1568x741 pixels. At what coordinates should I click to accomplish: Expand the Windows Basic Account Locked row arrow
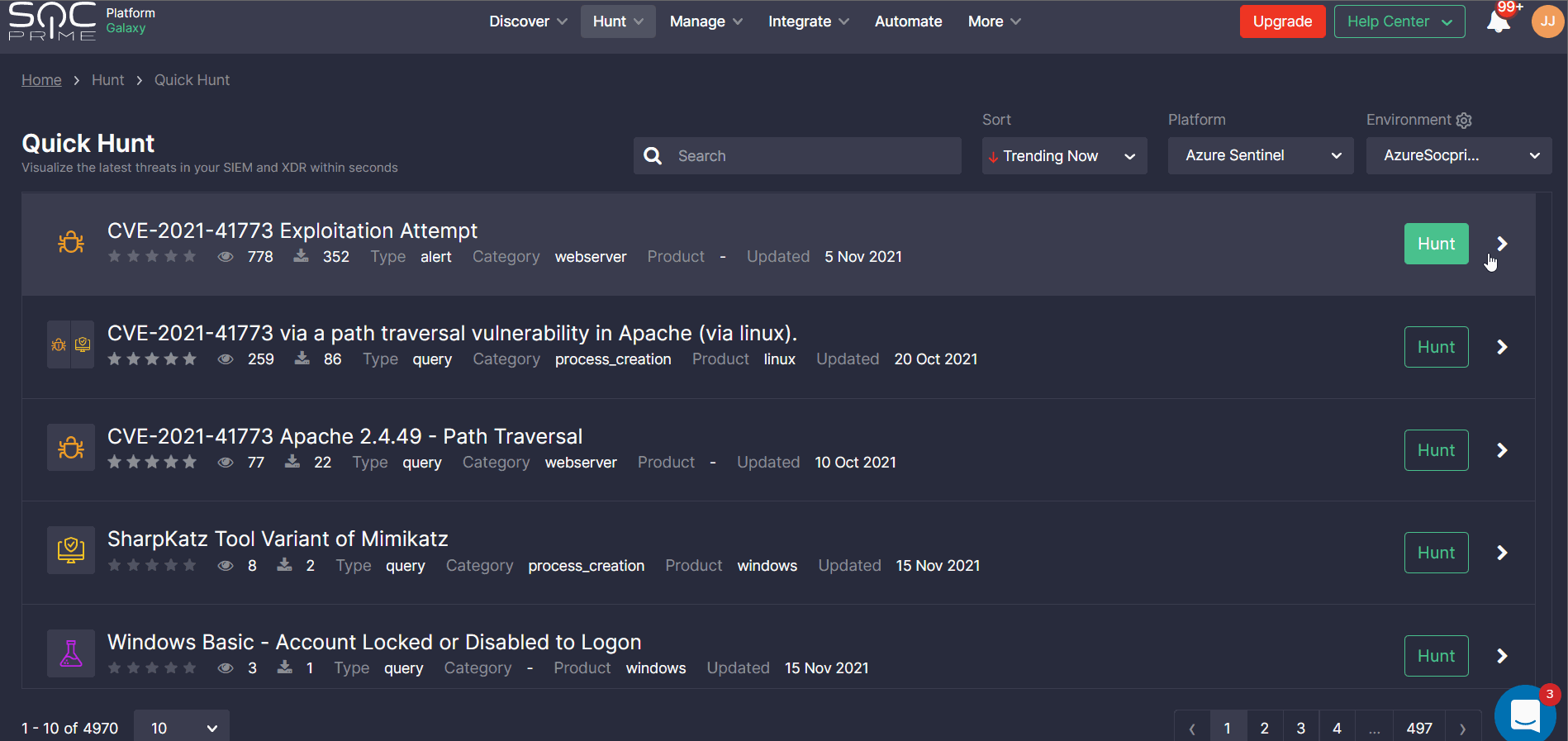(1502, 656)
